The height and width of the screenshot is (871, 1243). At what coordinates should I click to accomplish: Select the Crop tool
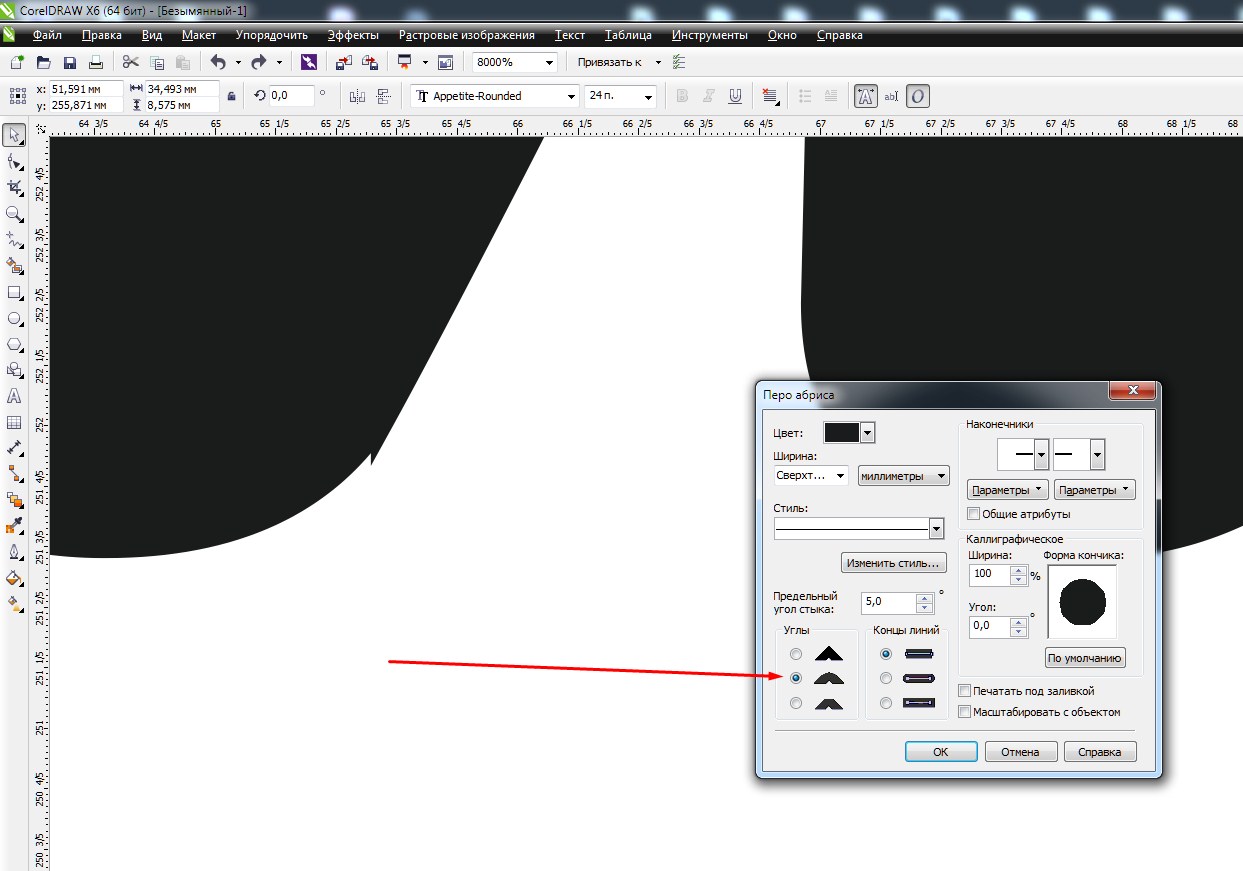tap(14, 187)
